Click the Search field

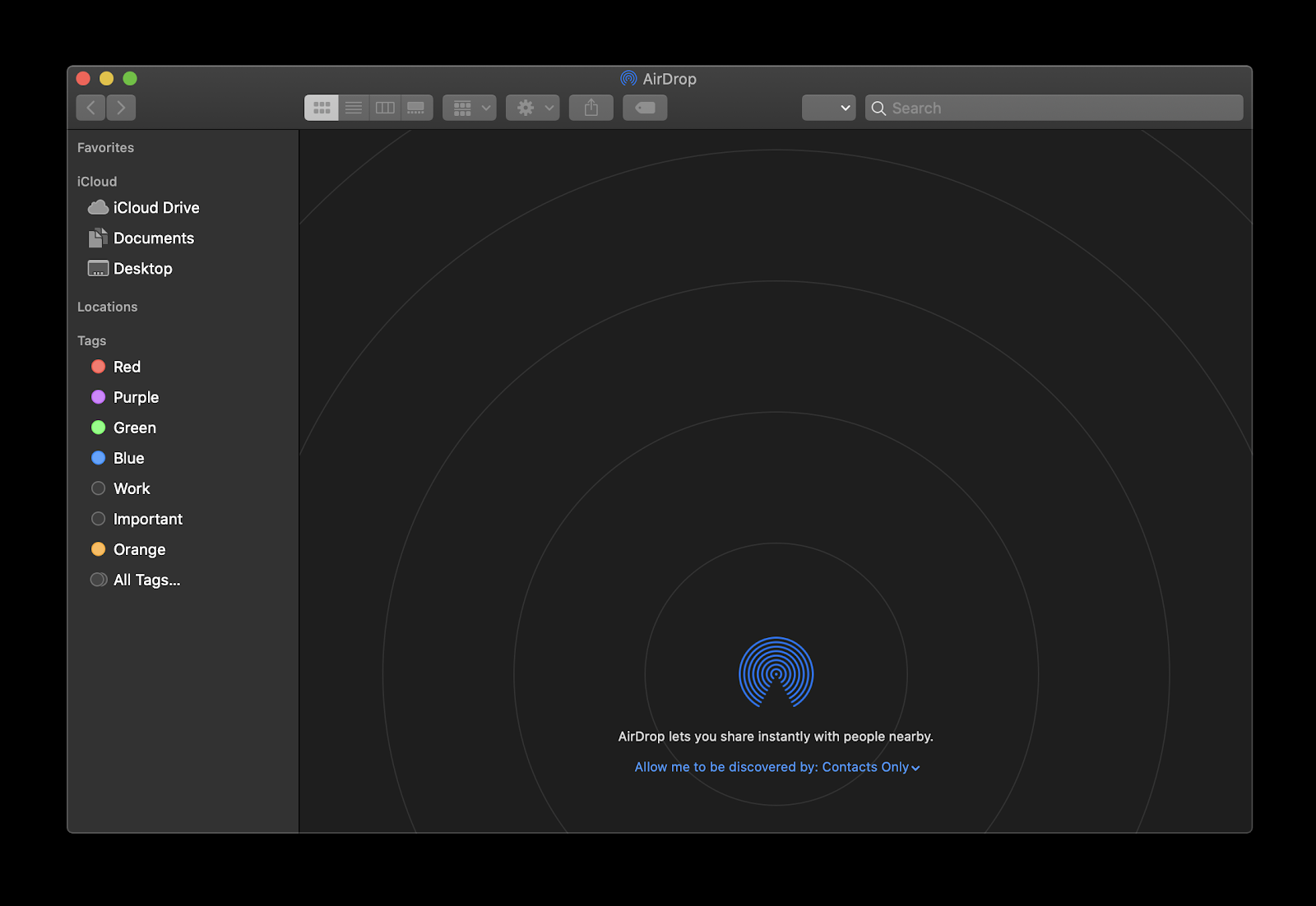point(1054,108)
